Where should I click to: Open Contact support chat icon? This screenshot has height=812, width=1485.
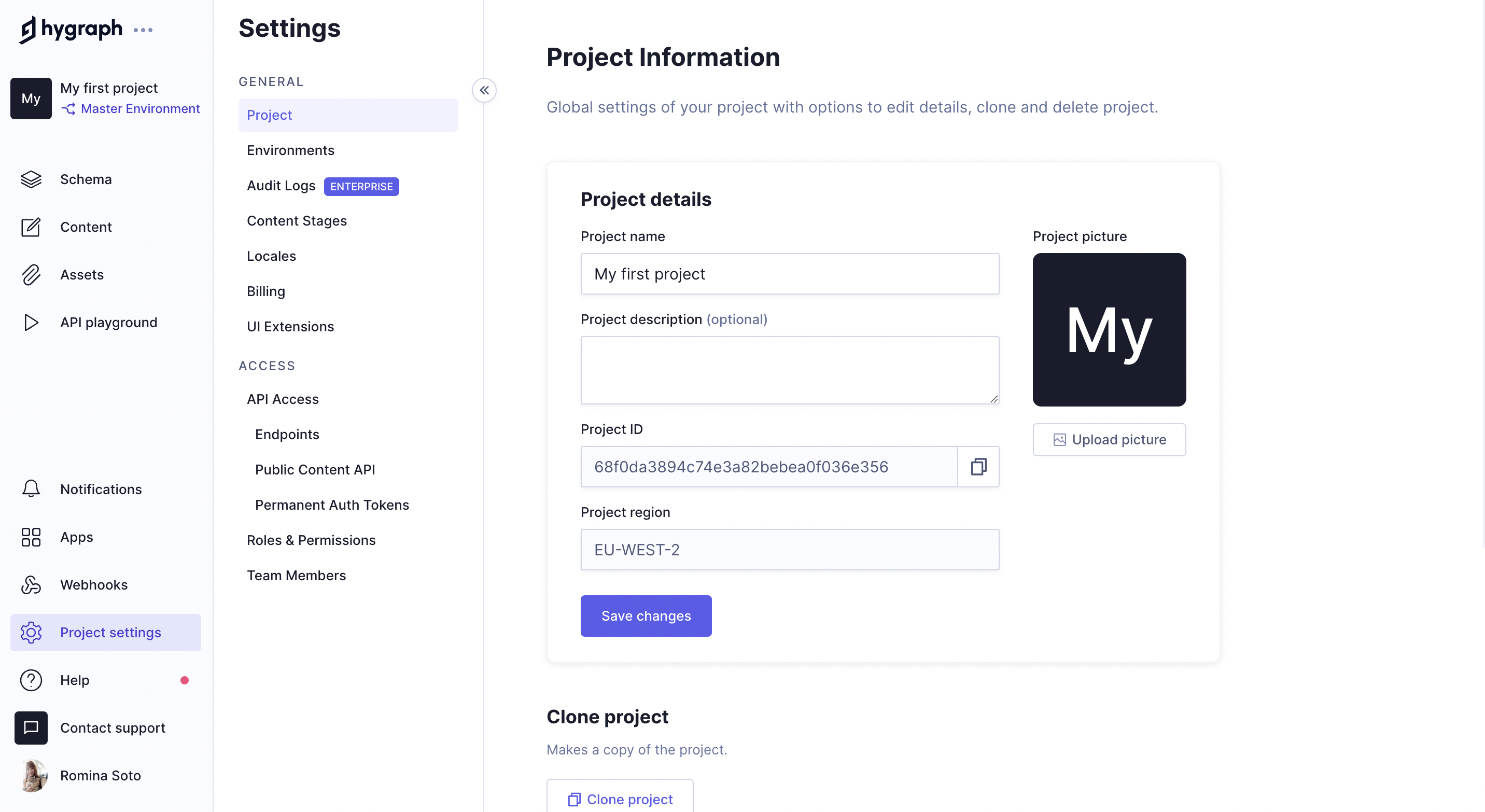pyautogui.click(x=31, y=728)
